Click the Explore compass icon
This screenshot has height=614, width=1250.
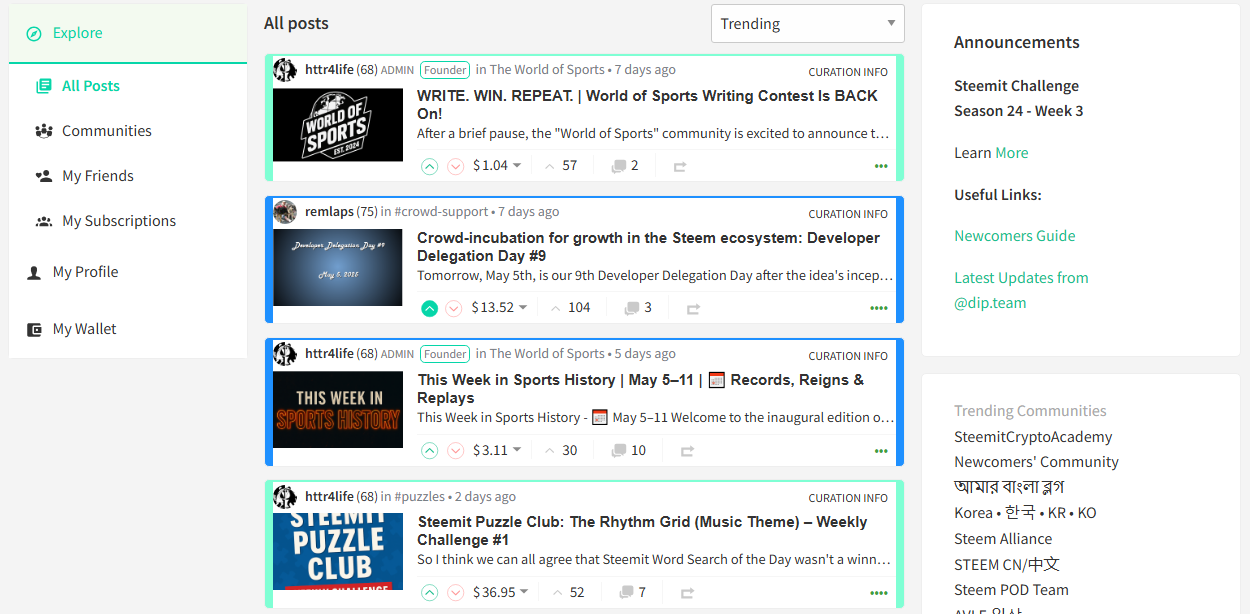click(34, 33)
